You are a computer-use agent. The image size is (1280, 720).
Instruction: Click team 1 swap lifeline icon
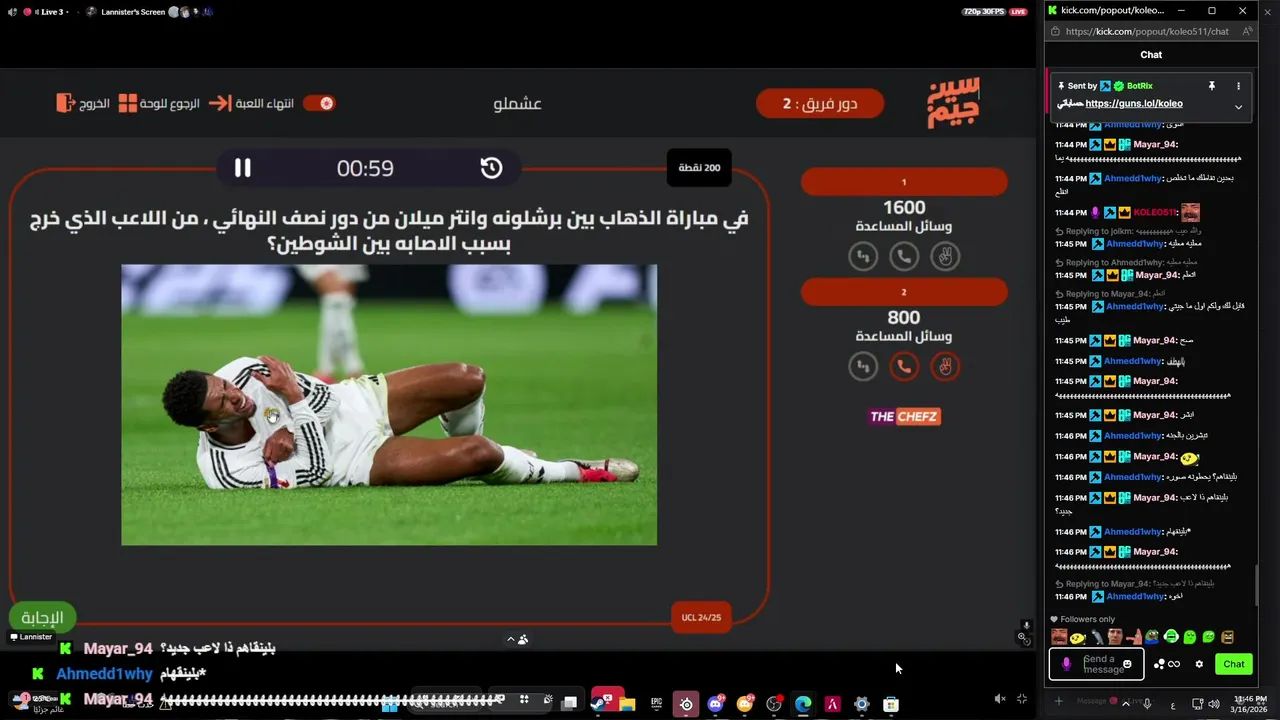pos(863,257)
